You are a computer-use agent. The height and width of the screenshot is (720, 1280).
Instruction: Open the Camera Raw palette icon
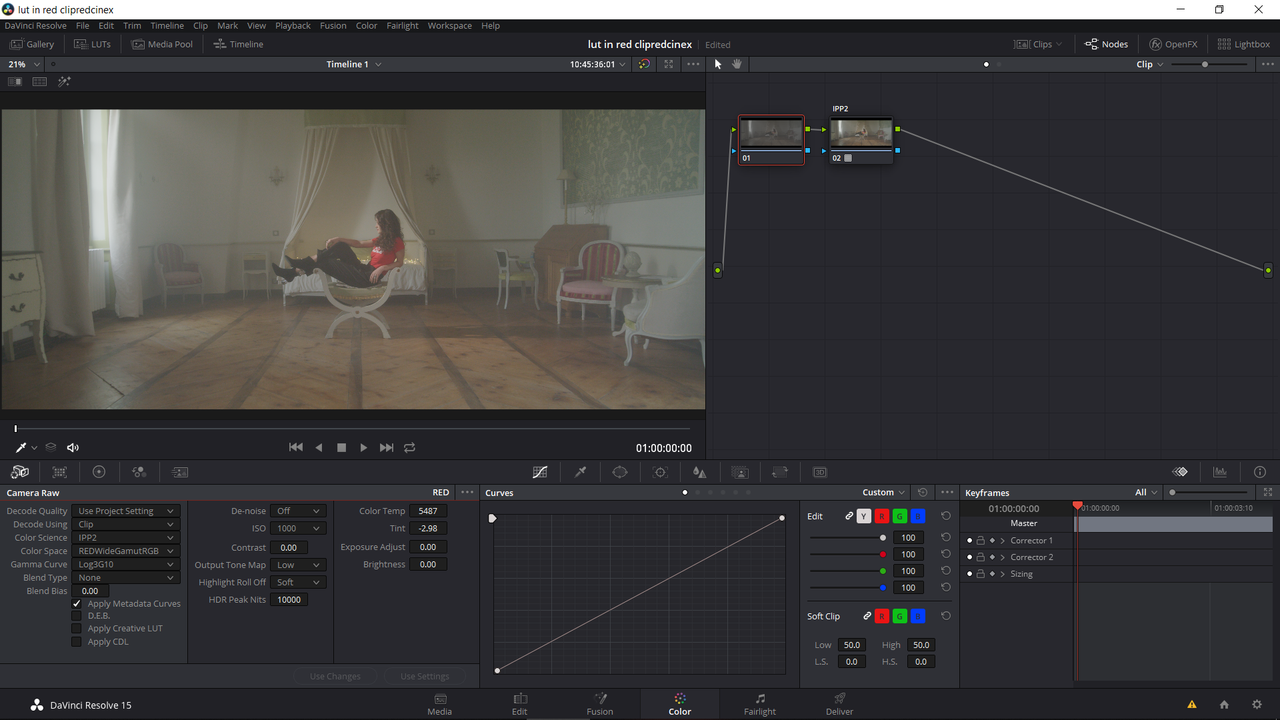[x=20, y=472]
